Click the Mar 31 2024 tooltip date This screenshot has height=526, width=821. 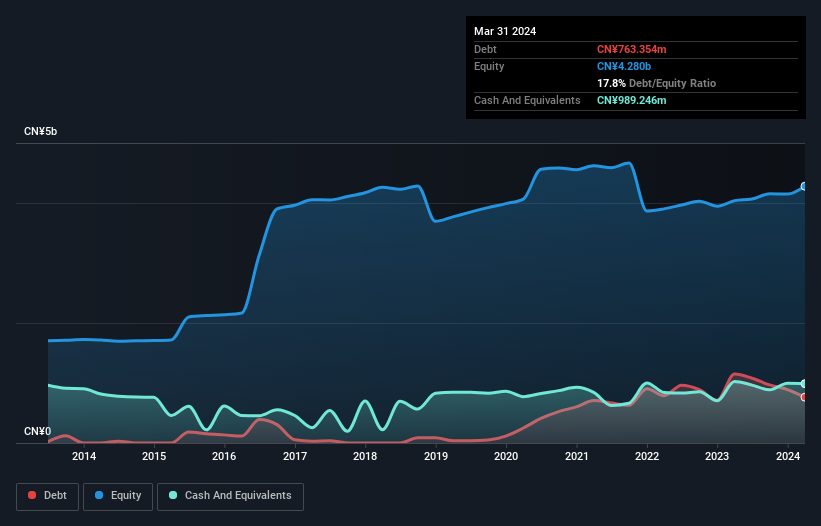tap(505, 31)
